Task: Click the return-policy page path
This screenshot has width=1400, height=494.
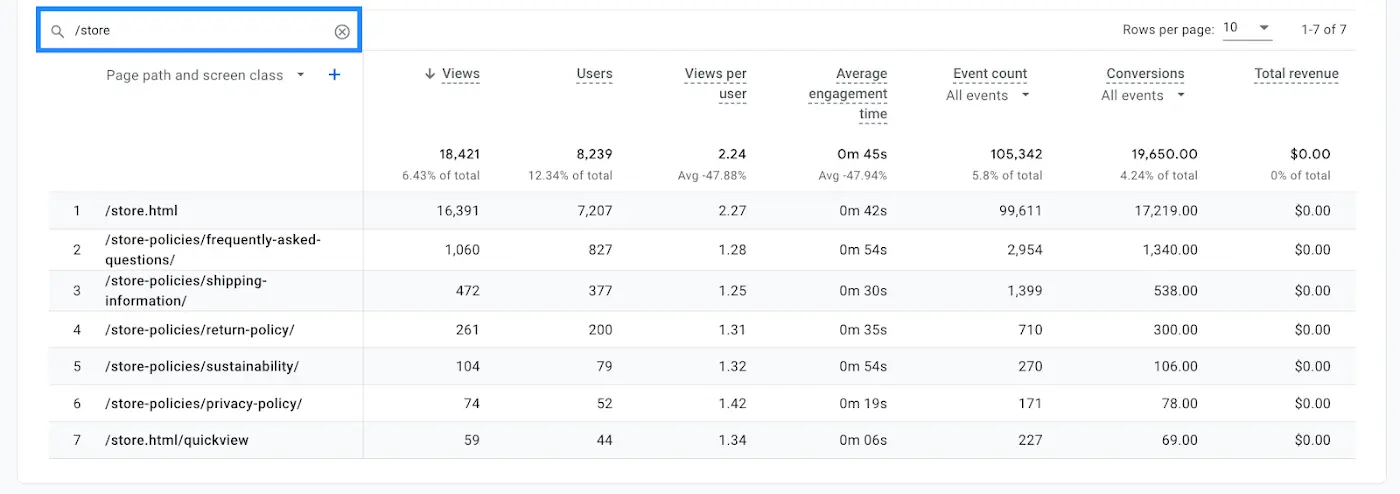Action: [x=199, y=330]
